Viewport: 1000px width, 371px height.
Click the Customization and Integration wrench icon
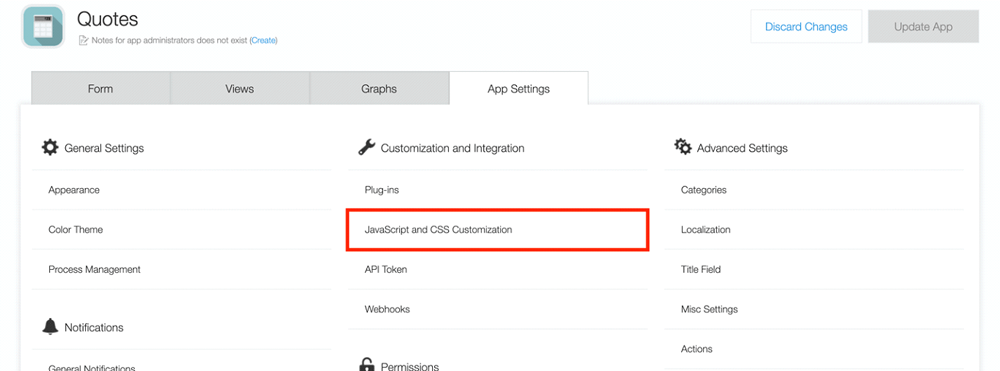pos(367,147)
